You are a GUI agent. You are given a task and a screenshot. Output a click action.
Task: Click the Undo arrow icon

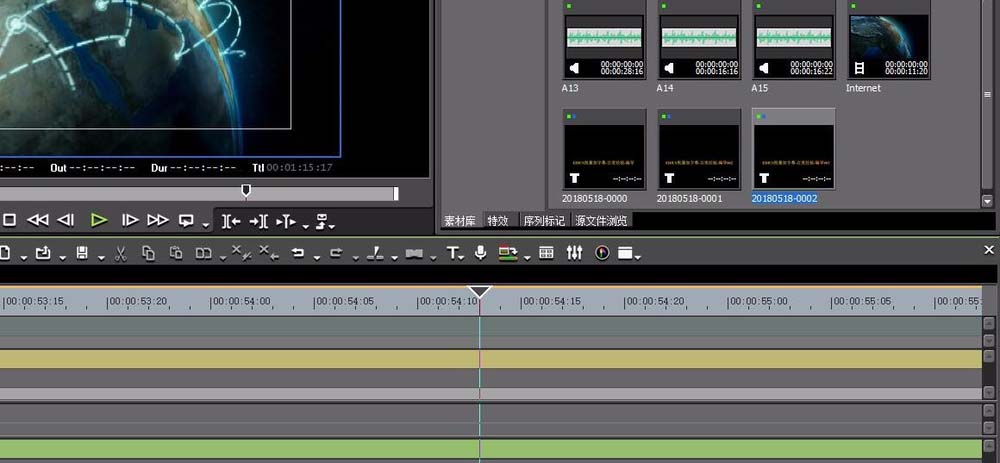tap(297, 253)
